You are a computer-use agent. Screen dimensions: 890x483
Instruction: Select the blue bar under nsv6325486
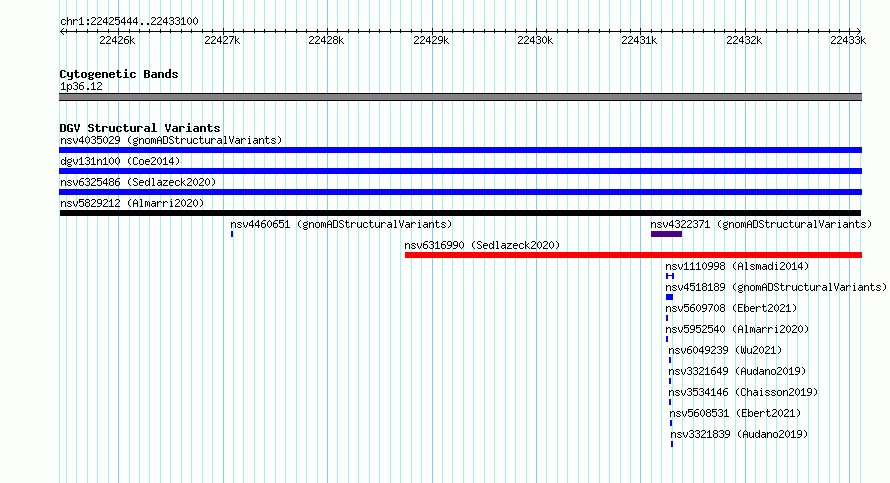460,192
